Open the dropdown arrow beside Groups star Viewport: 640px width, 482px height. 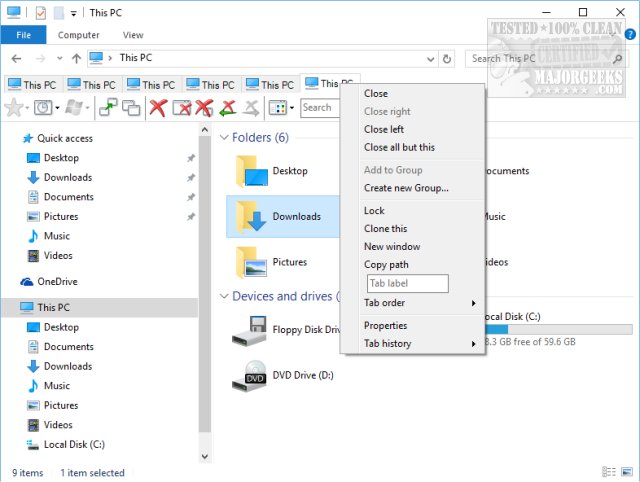(x=27, y=108)
